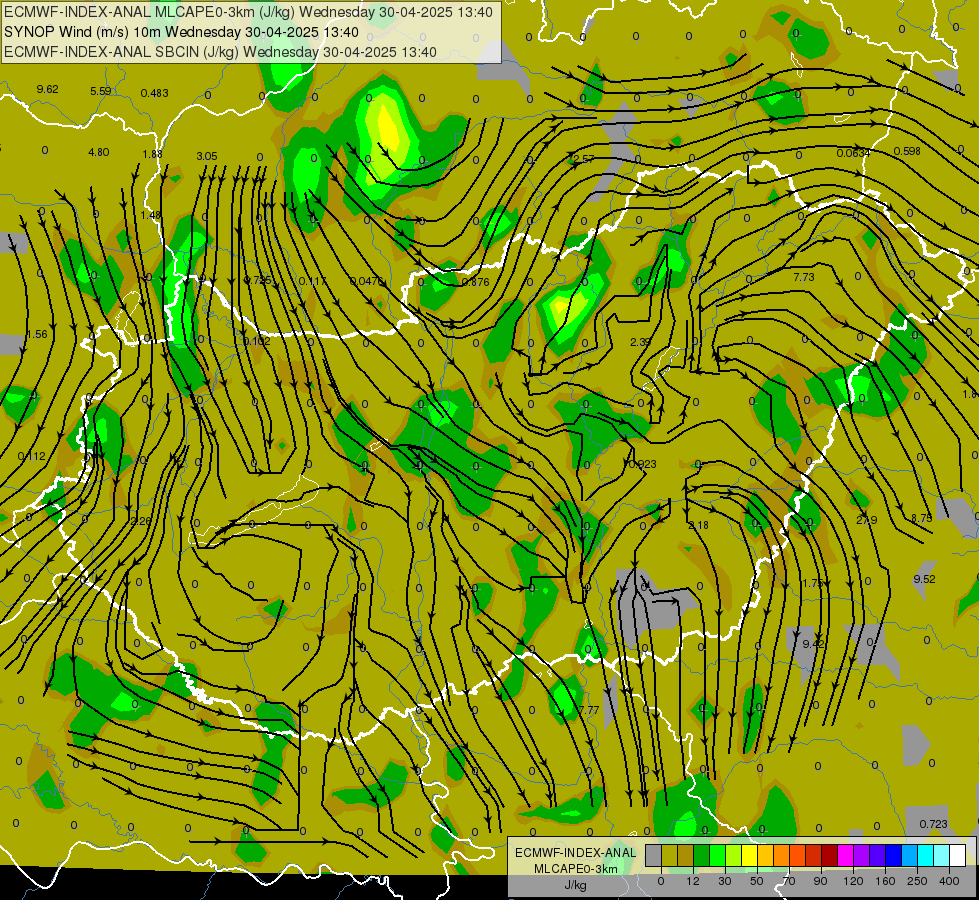Click the map value '3.05'
Image resolution: width=979 pixels, height=900 pixels.
207,156
